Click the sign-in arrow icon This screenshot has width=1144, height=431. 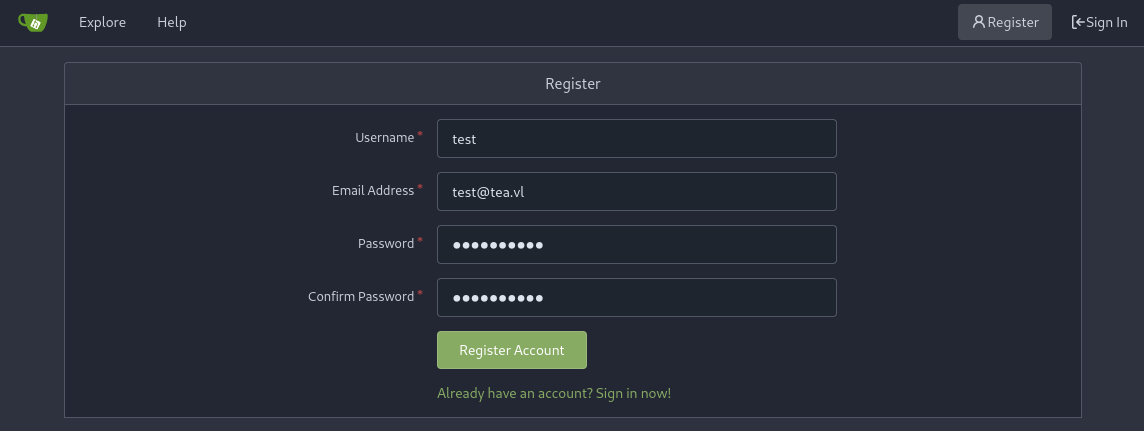(1078, 23)
